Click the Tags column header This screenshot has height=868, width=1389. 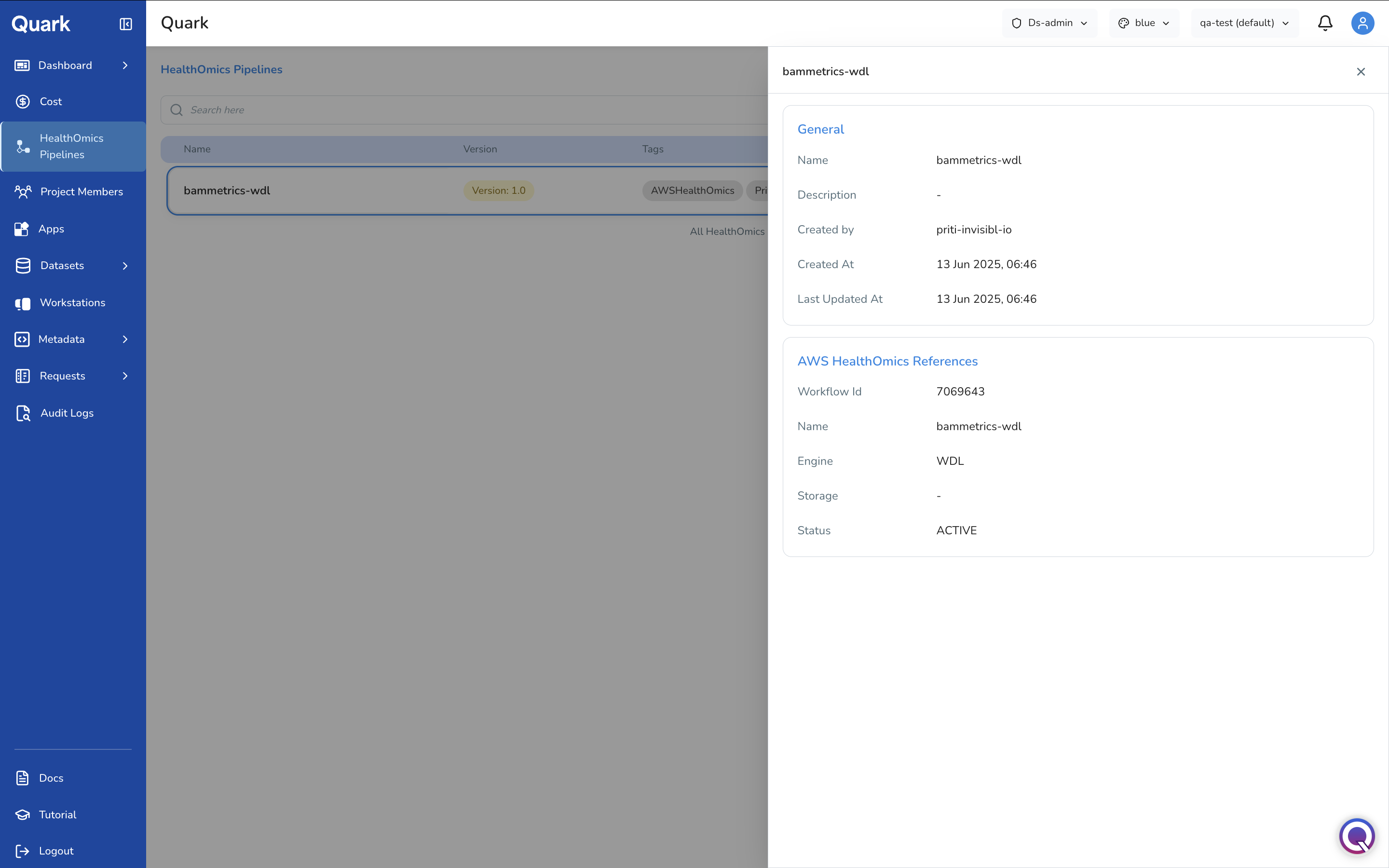click(653, 149)
